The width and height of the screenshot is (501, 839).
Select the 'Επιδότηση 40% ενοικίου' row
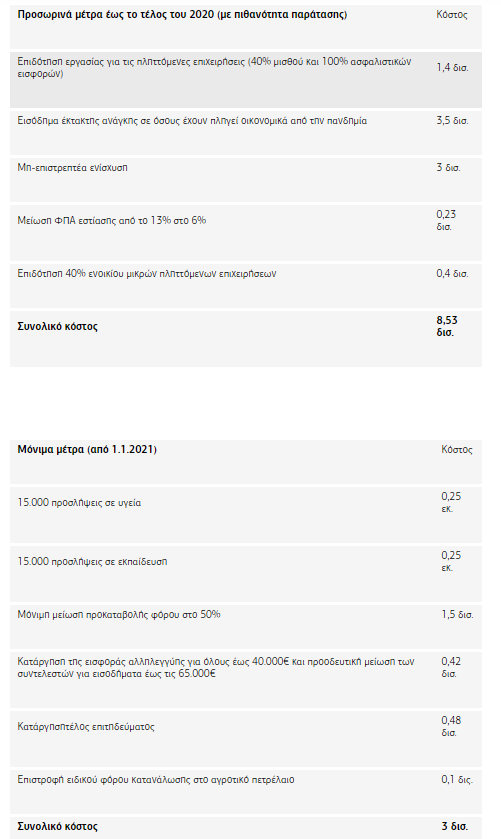pos(246,286)
